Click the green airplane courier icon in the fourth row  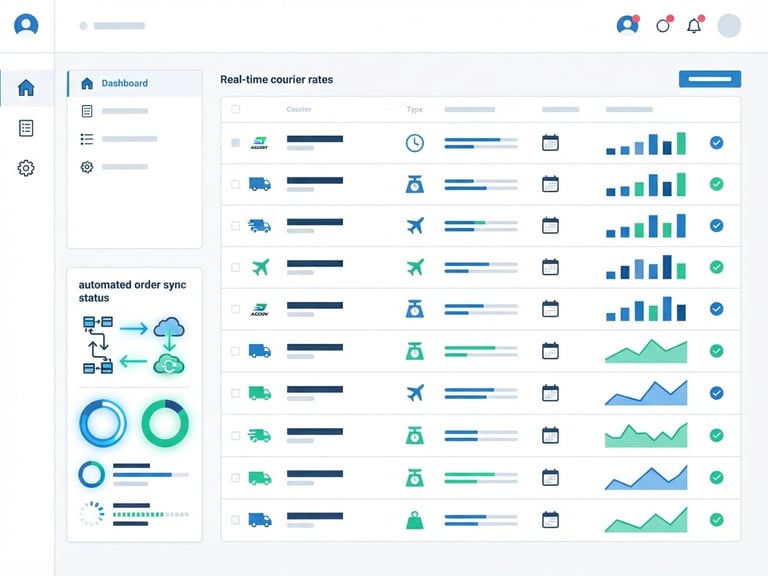[x=260, y=267]
